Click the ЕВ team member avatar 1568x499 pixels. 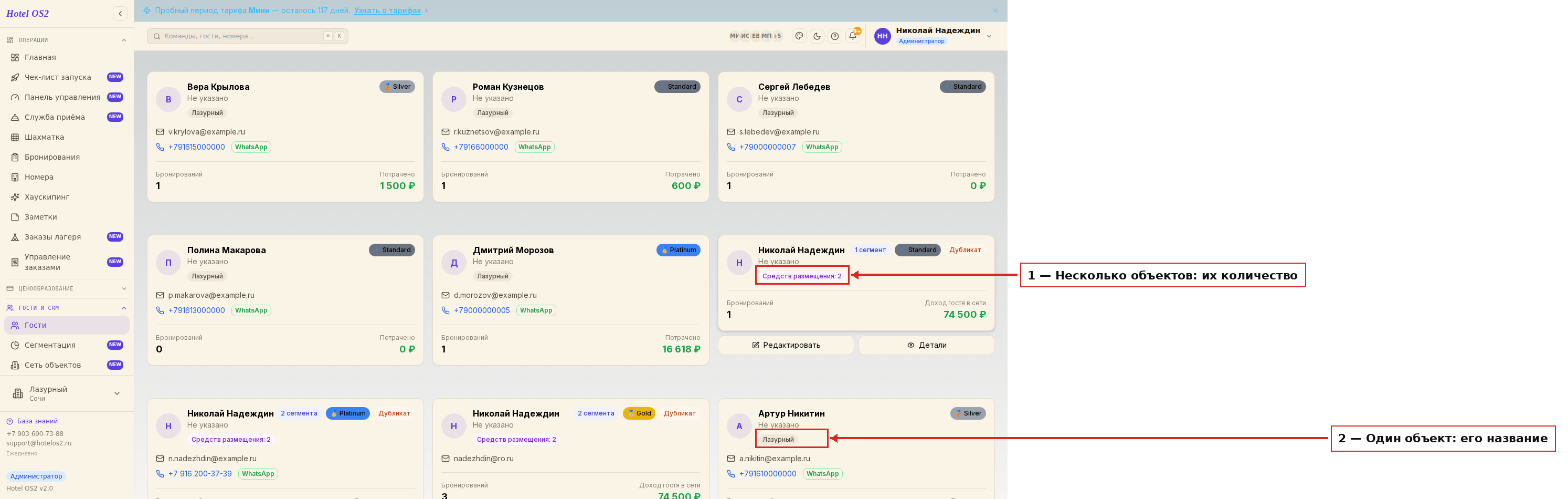[x=755, y=36]
